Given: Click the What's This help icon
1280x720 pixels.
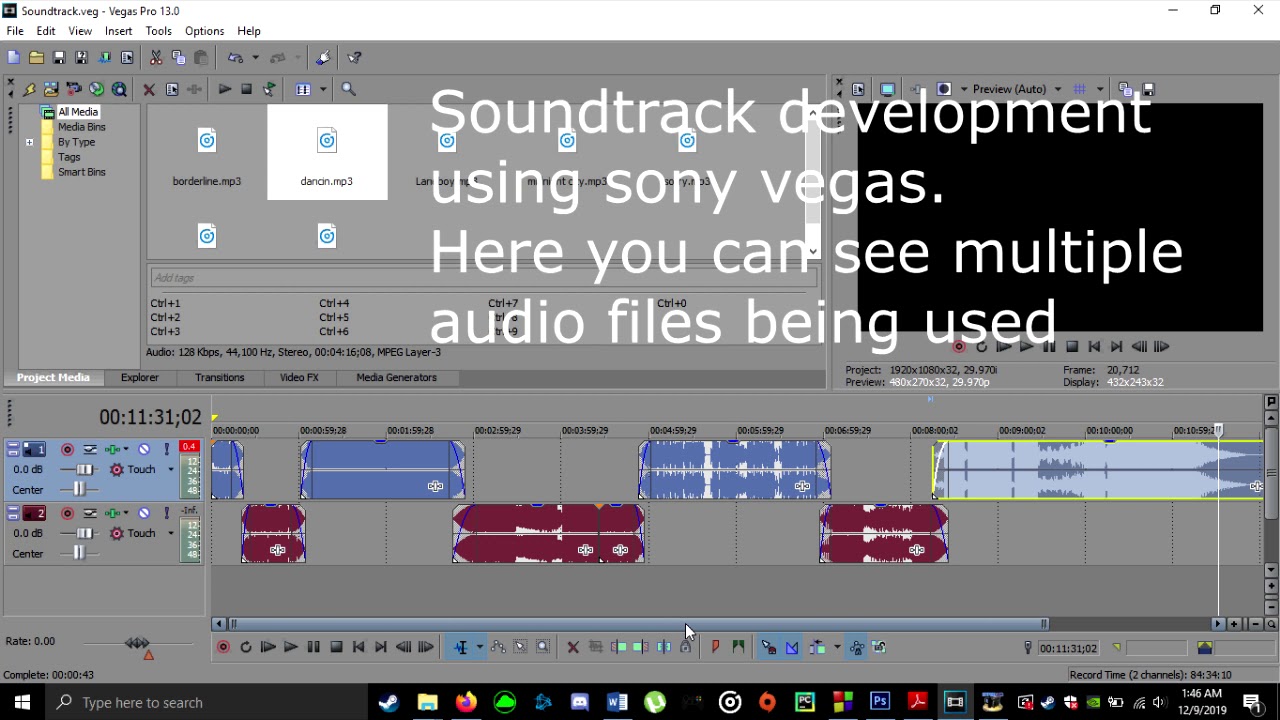Looking at the screenshot, I should [354, 58].
